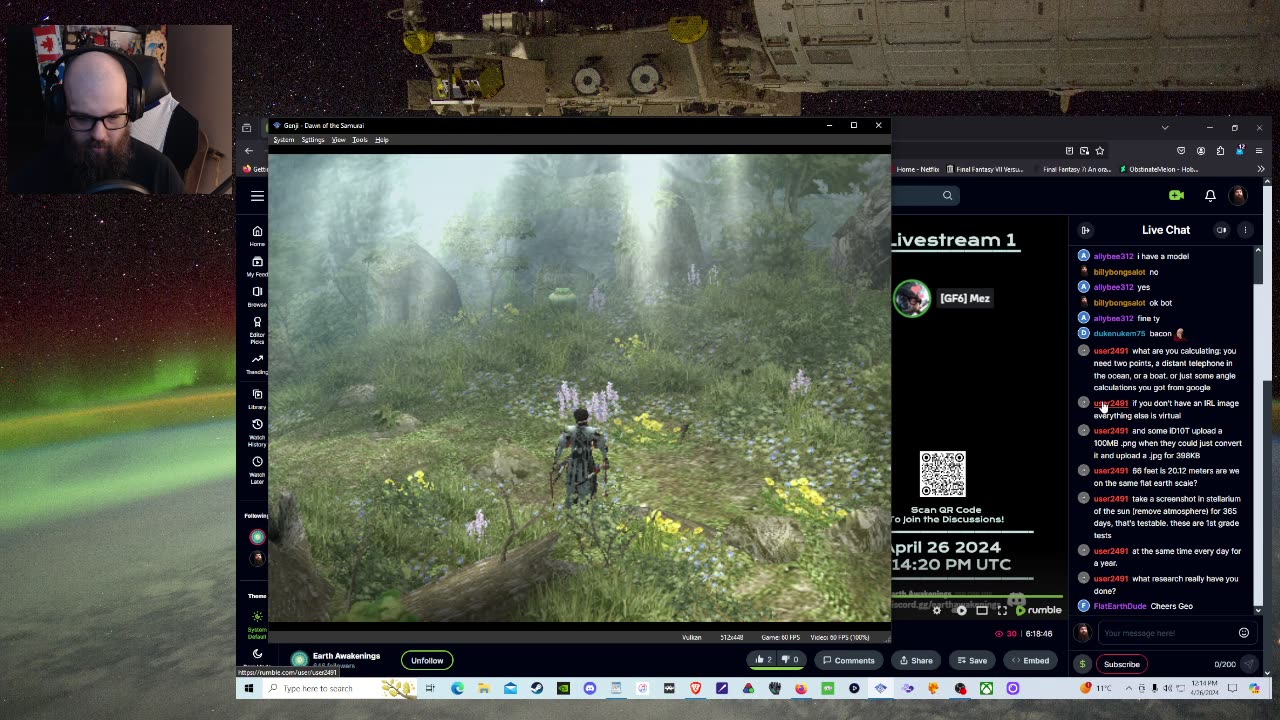Select the dark theme moon icon
Image resolution: width=1280 pixels, height=720 pixels.
pos(257,654)
